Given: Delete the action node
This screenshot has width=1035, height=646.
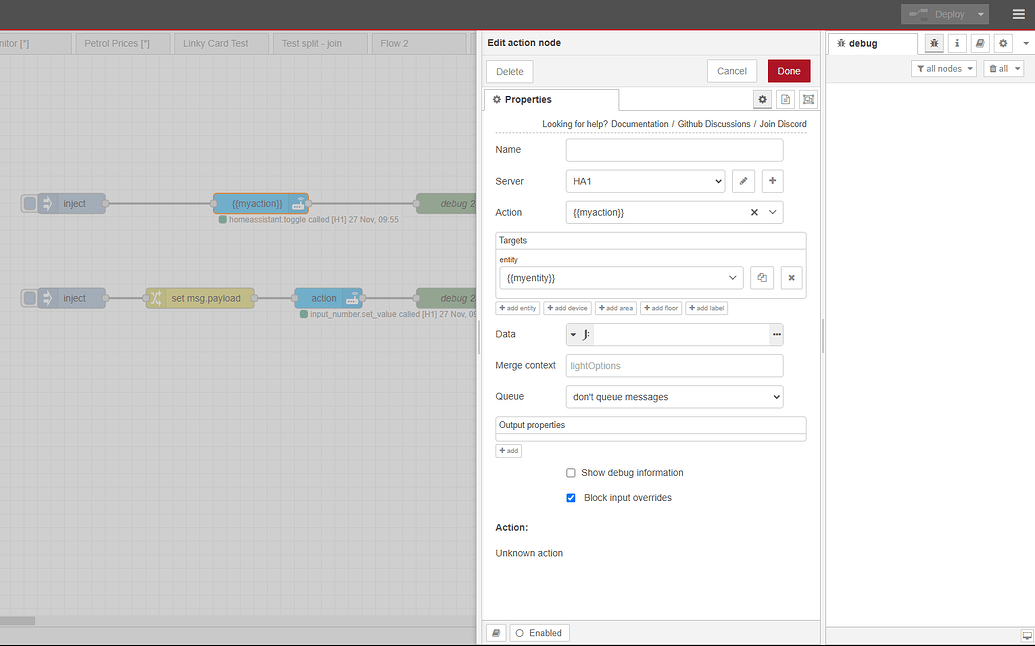Looking at the screenshot, I should [510, 71].
